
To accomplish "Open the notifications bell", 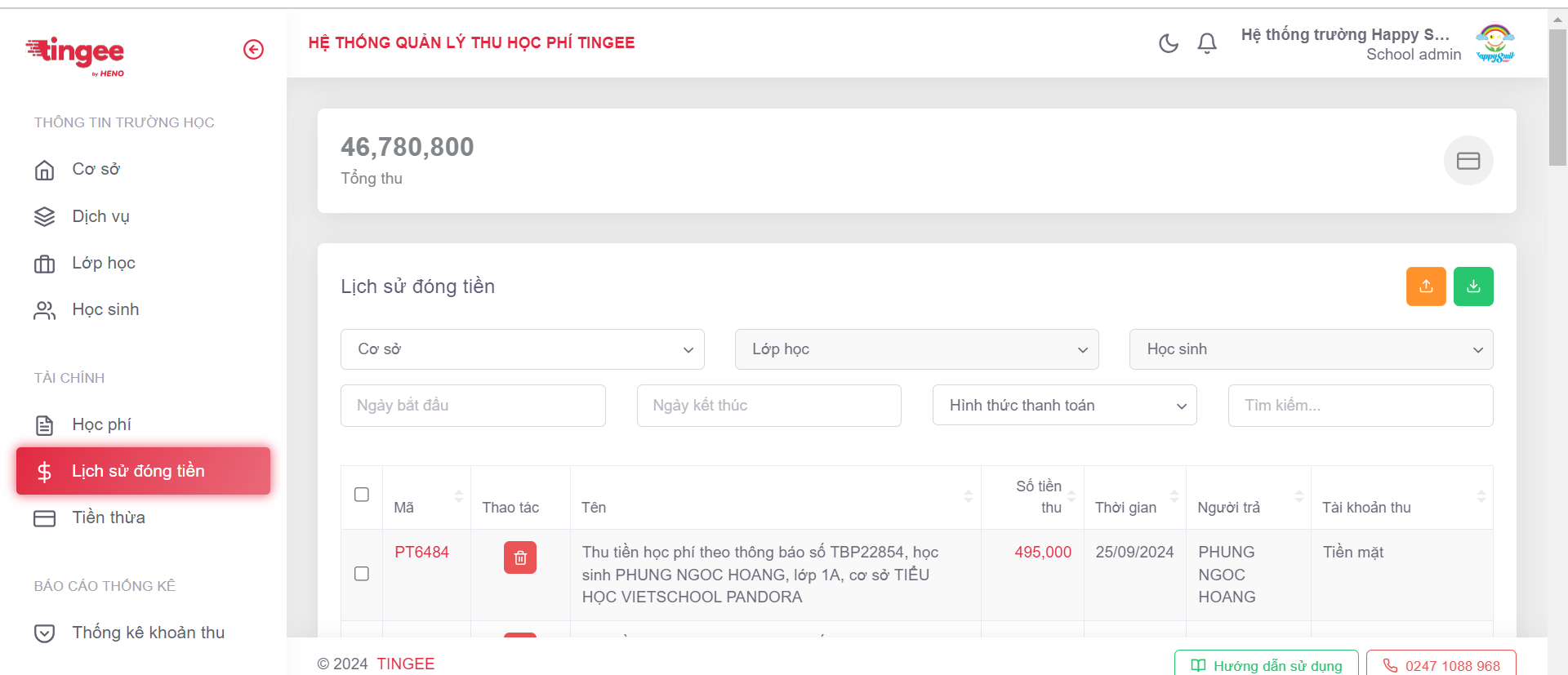I will click(x=1207, y=43).
